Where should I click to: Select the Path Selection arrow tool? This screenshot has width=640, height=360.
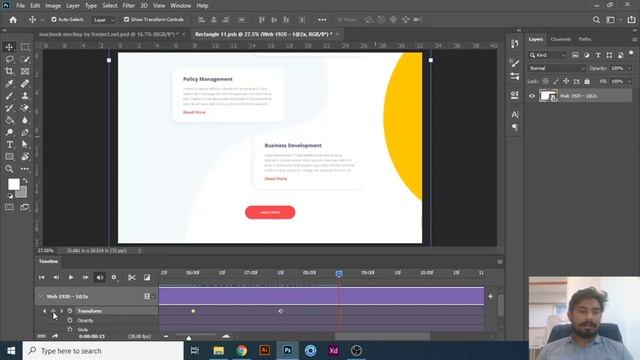(x=25, y=144)
